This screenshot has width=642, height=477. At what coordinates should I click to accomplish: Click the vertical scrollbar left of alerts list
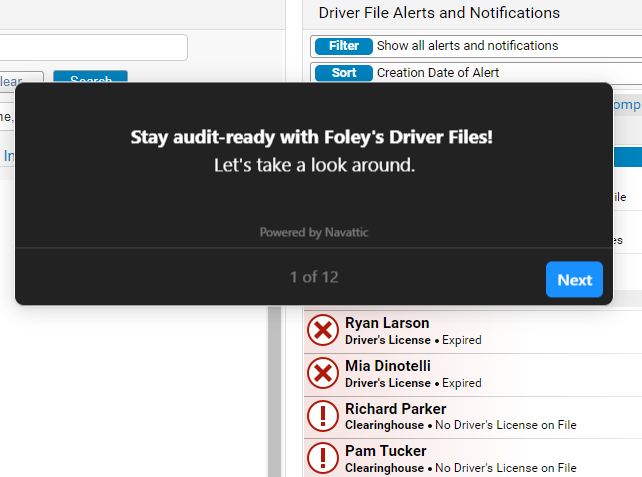point(275,391)
